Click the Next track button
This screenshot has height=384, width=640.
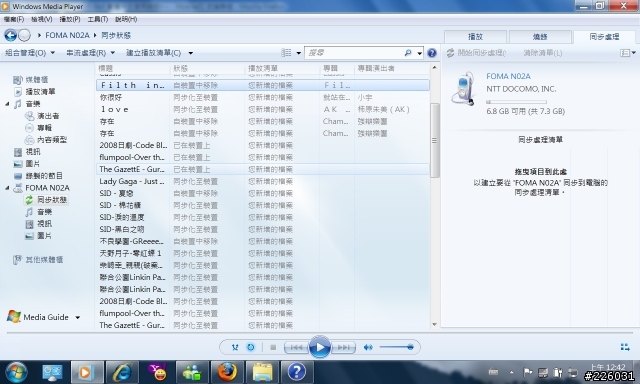(x=343, y=347)
